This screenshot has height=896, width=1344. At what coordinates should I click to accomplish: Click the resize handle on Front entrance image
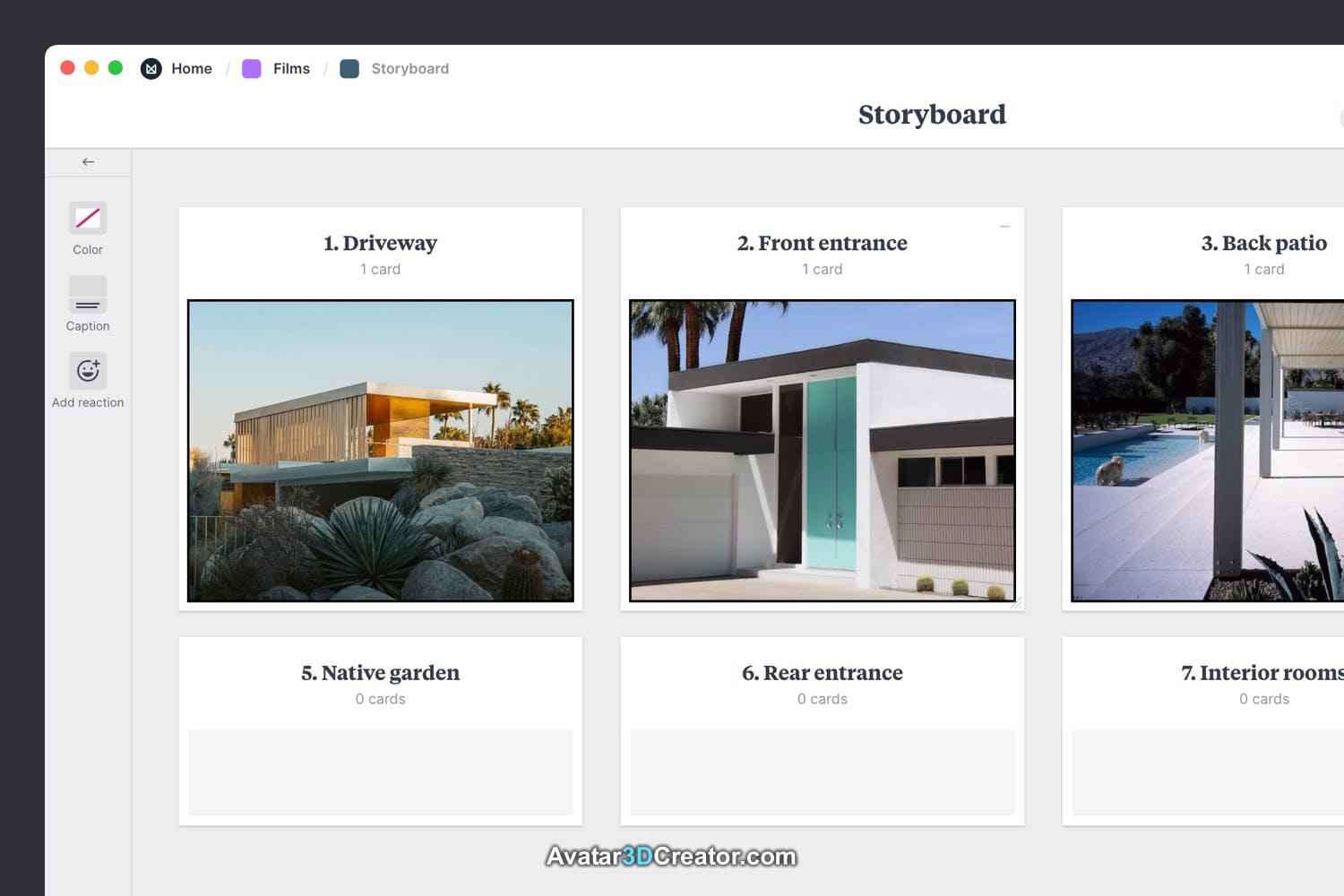[x=1016, y=603]
